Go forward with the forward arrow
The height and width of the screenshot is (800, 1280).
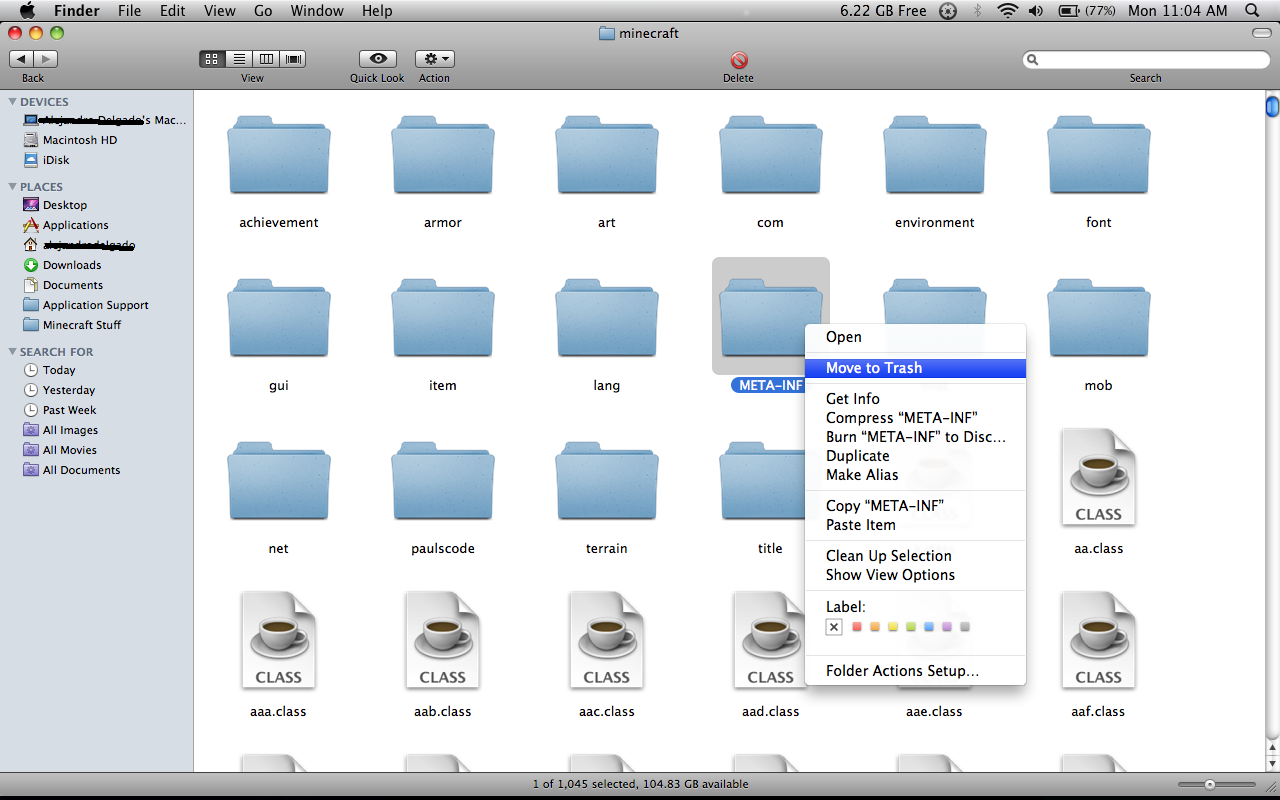point(46,59)
